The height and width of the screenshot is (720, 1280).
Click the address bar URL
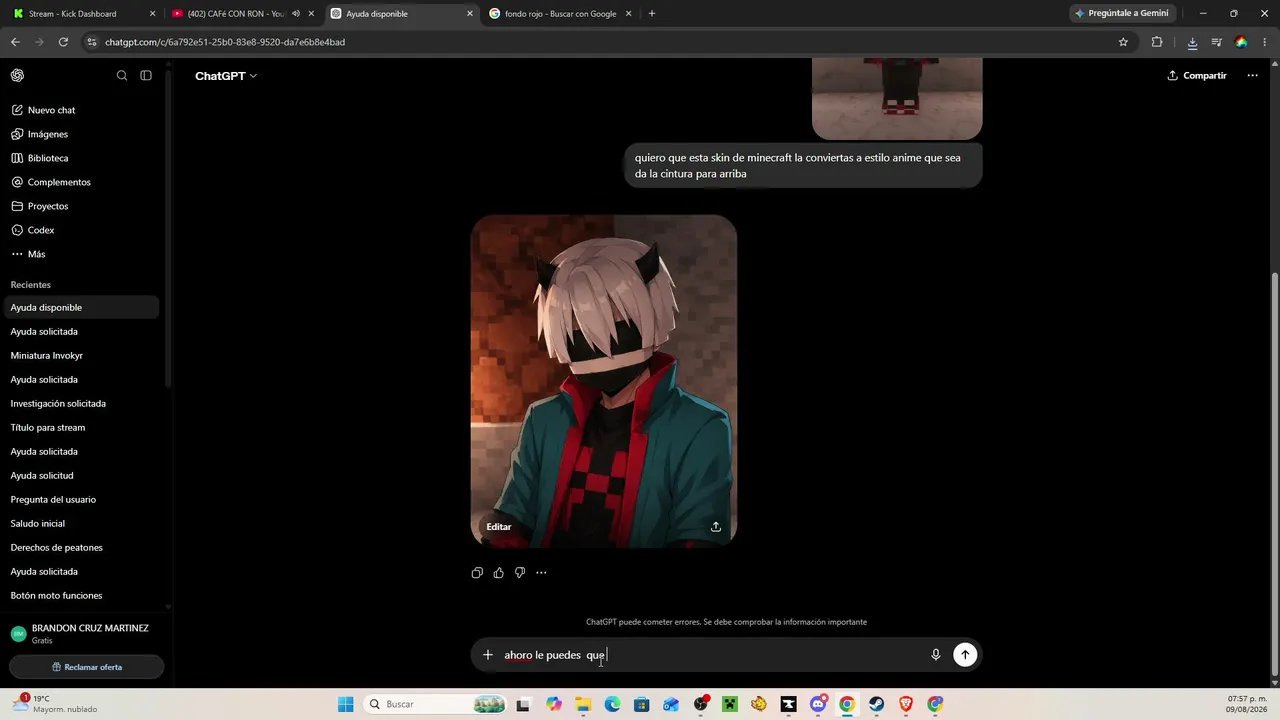coord(225,42)
